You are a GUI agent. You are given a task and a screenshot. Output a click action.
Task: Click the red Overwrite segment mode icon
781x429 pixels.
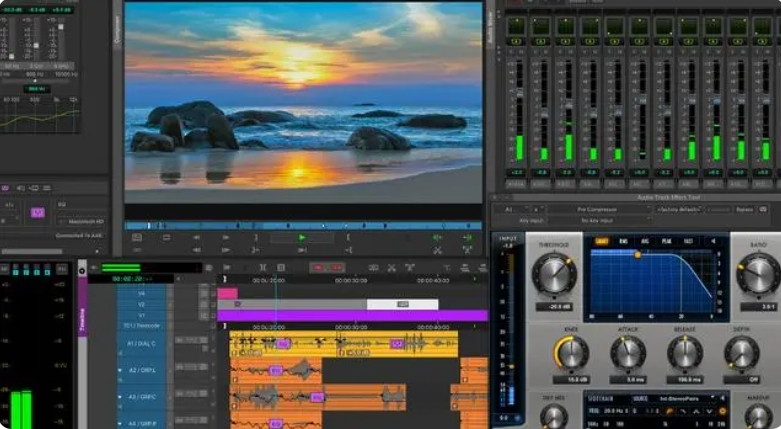coord(337,268)
